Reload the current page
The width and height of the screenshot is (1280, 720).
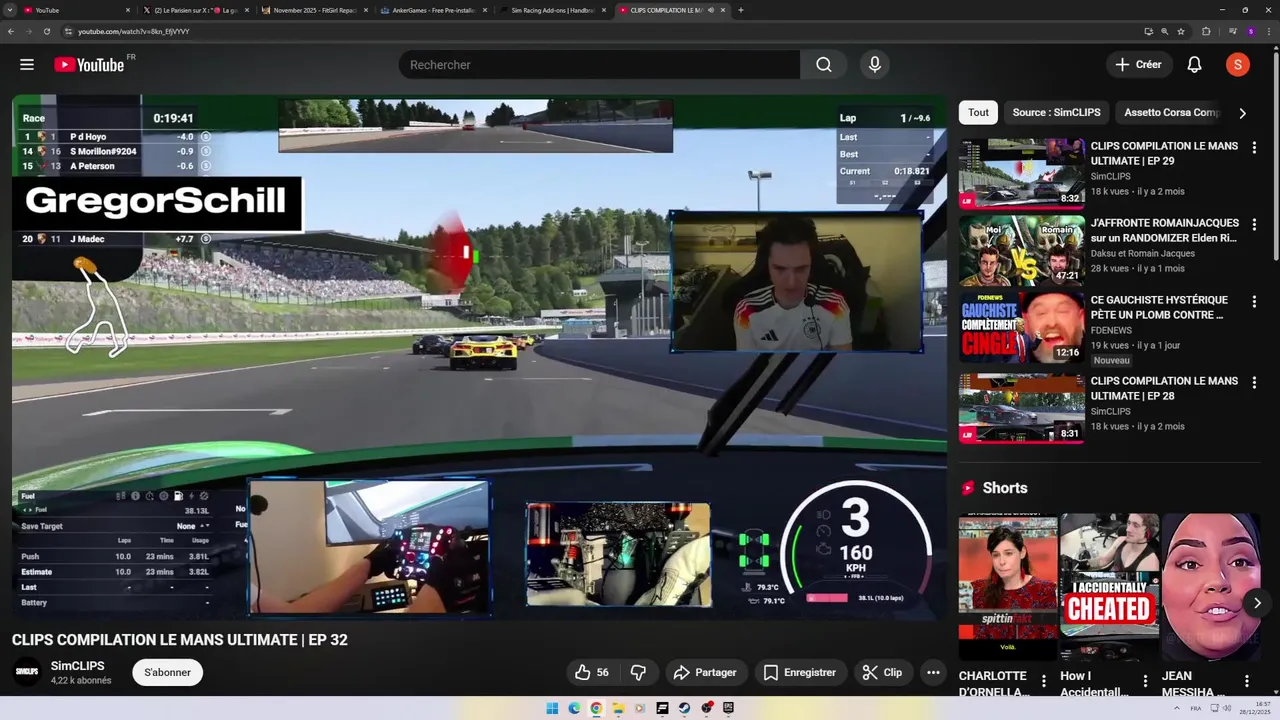[x=46, y=31]
